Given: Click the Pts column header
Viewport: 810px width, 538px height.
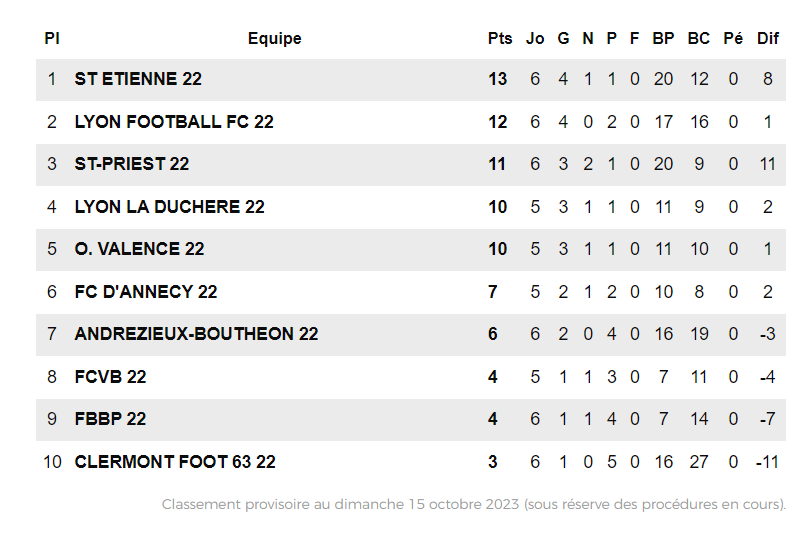Looking at the screenshot, I should click(x=500, y=39).
